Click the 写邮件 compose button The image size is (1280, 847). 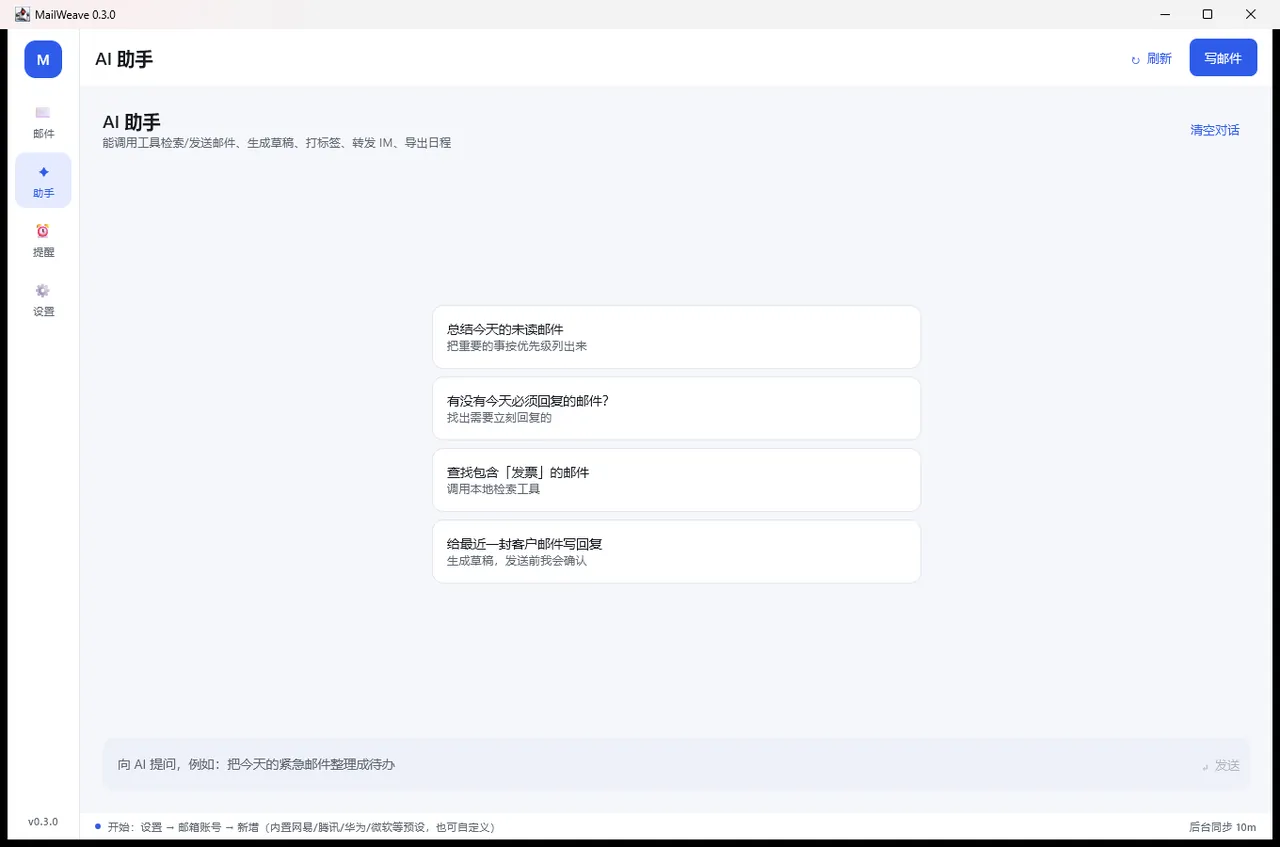1223,58
